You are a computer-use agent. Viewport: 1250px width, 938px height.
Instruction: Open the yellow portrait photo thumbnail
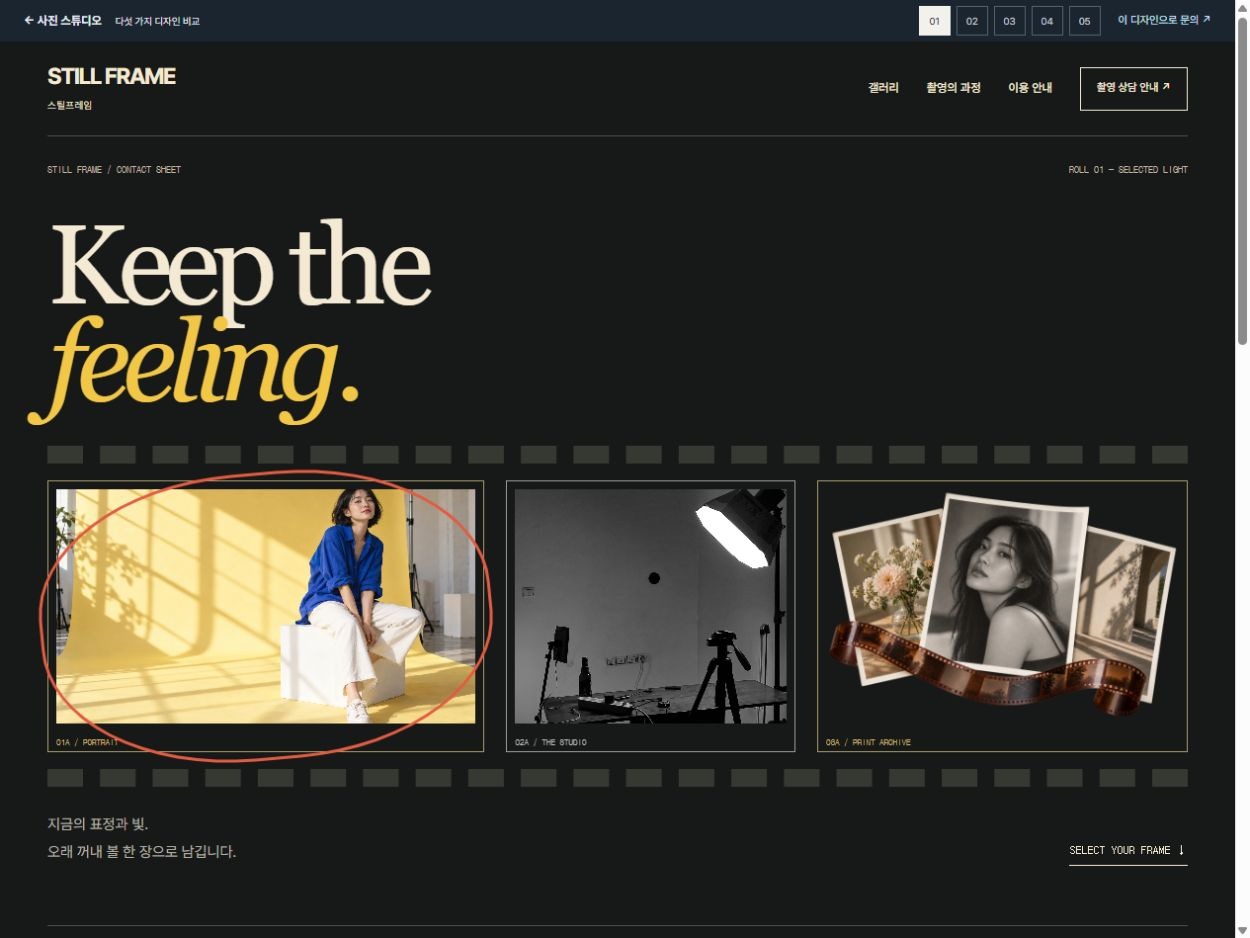click(x=266, y=606)
